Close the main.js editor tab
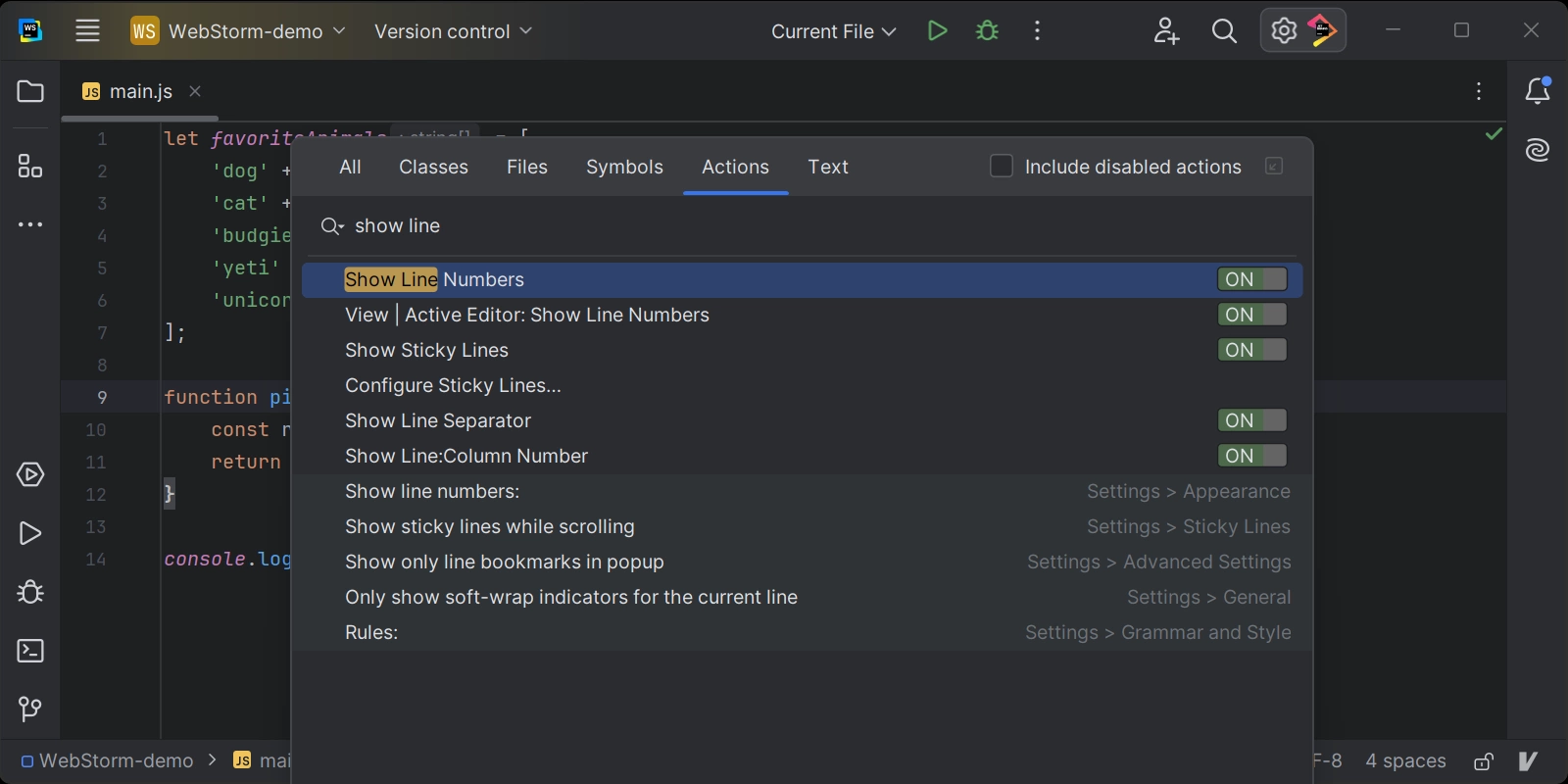This screenshot has width=1568, height=784. [195, 91]
